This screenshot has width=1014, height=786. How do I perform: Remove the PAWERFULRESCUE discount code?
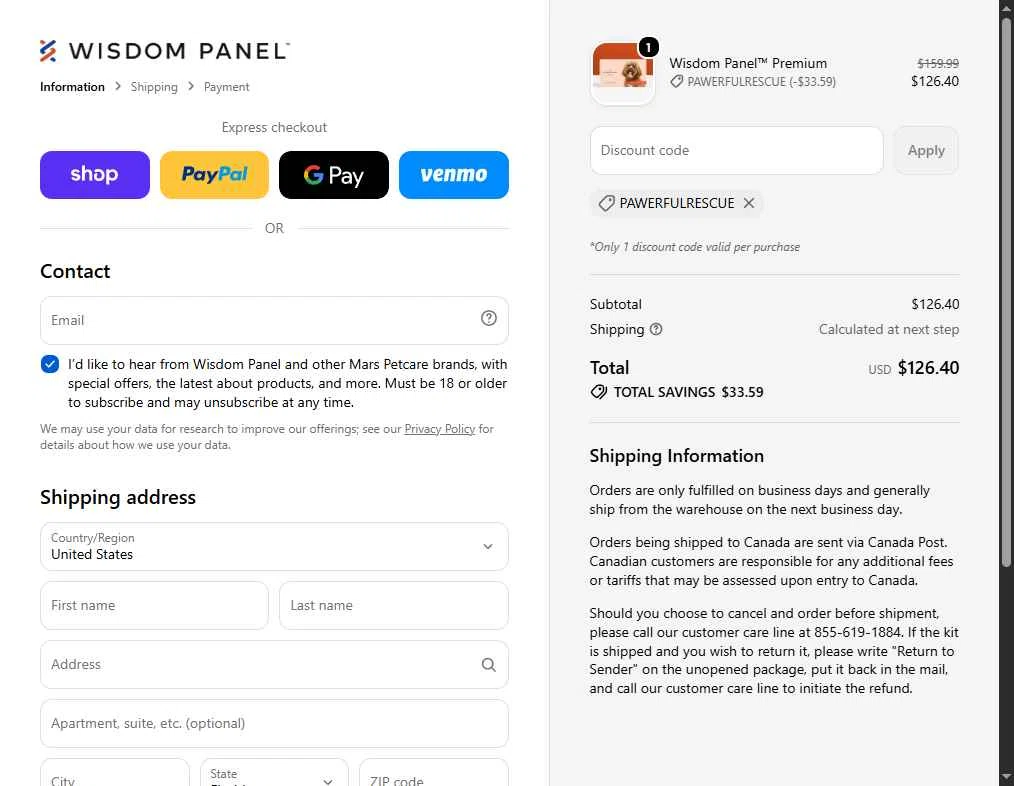pyautogui.click(x=749, y=203)
